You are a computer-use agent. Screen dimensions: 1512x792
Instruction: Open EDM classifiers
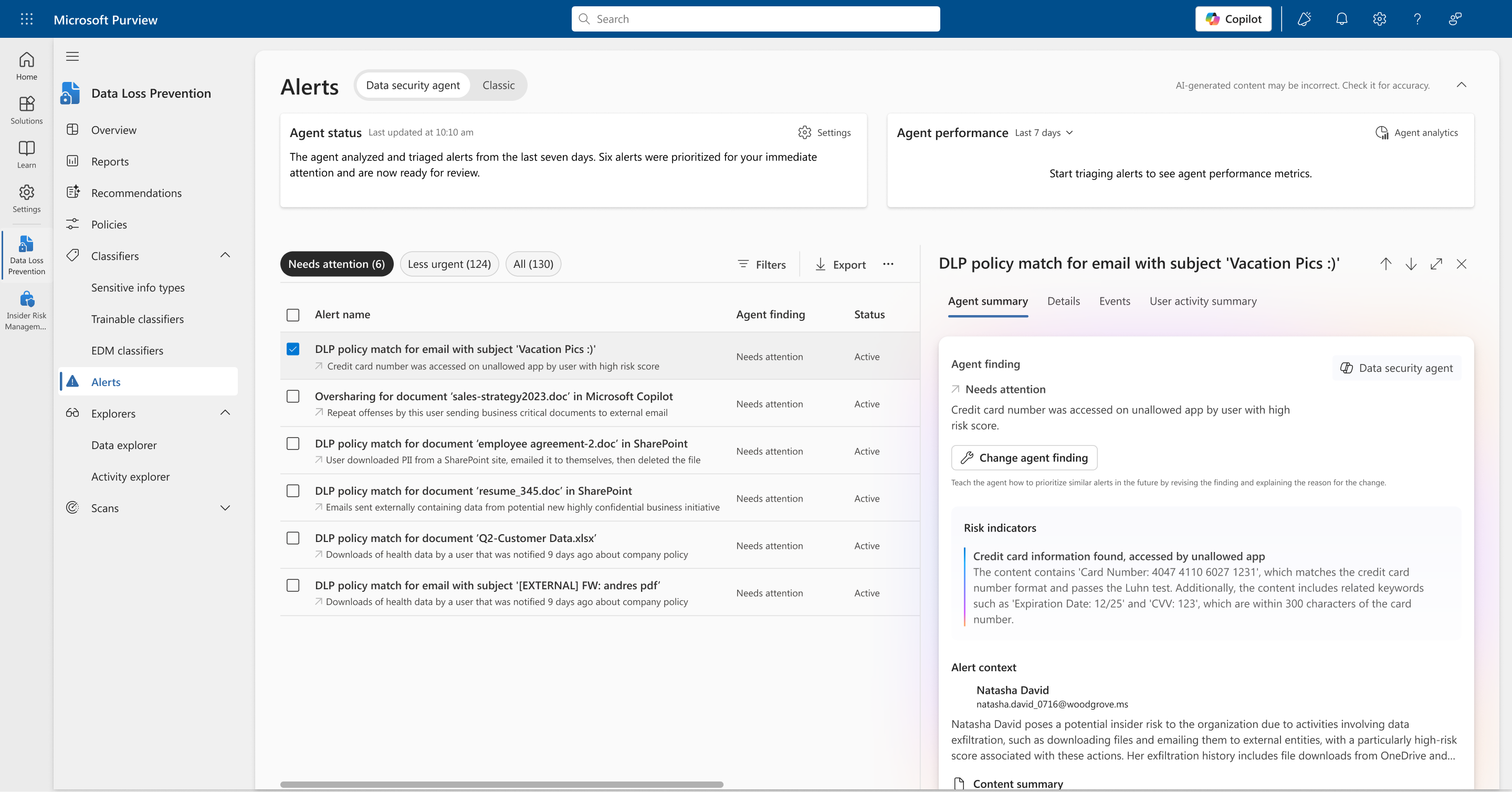127,350
